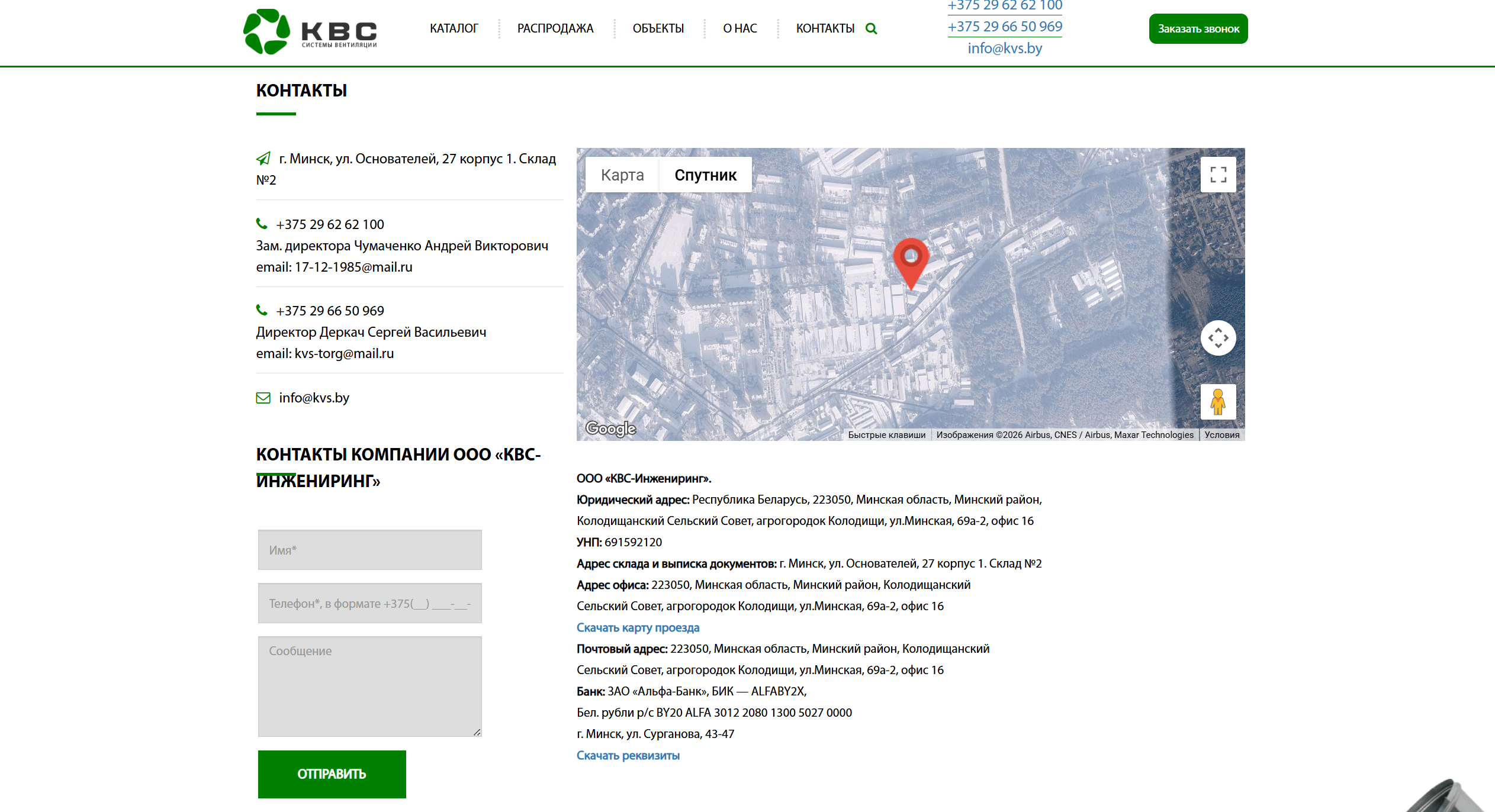Click the contact phone +375 29 66 50 969
The height and width of the screenshot is (812, 1495).
click(x=330, y=311)
